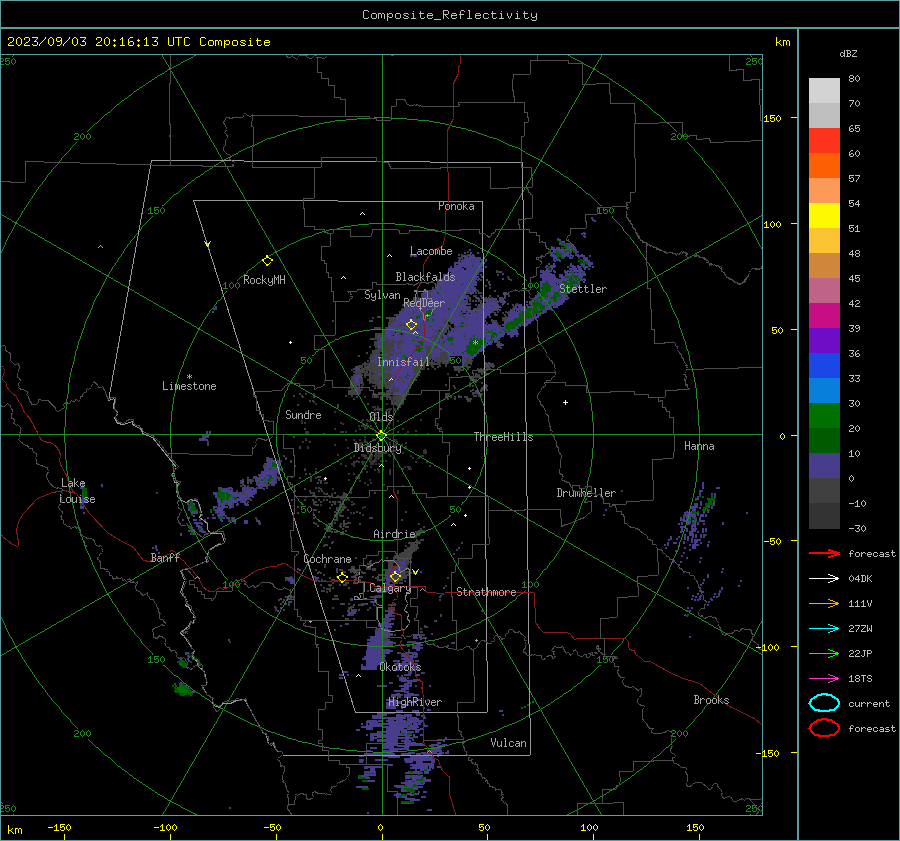The image size is (900, 841).
Task: Click the cyan 27ZW arrow icon
Action: click(x=824, y=628)
